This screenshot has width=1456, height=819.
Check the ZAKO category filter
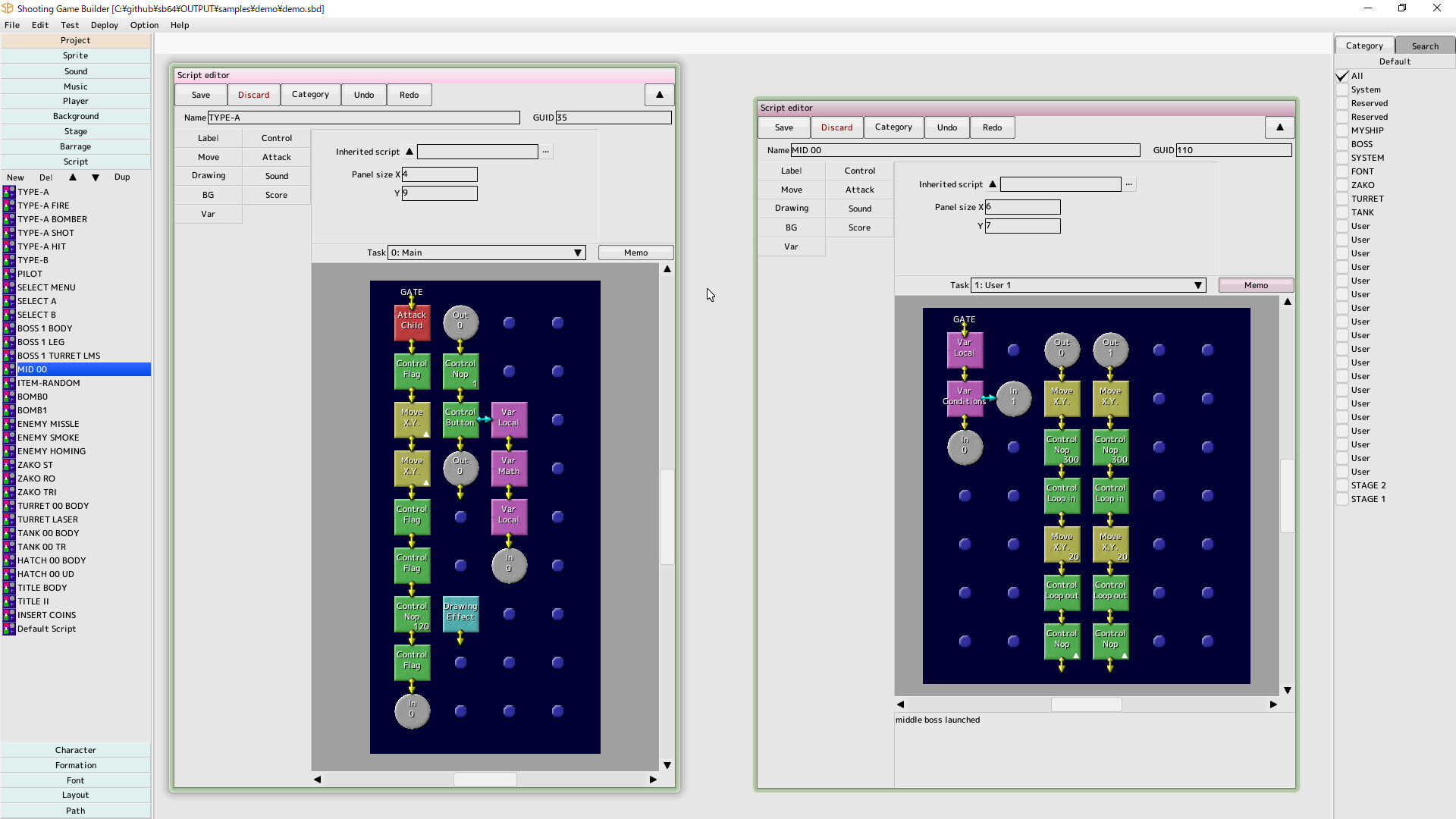click(1341, 185)
